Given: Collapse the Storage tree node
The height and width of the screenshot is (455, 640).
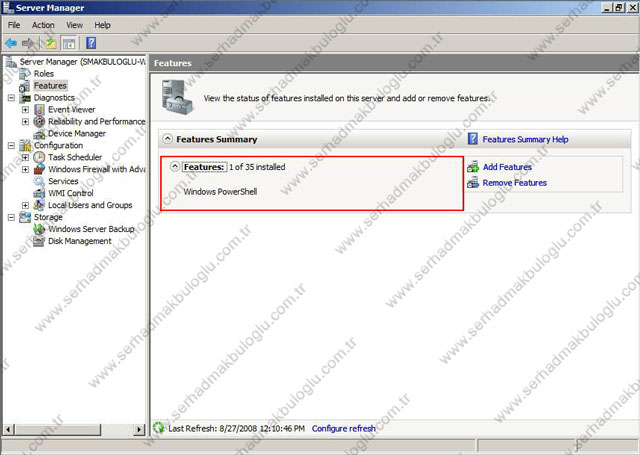Looking at the screenshot, I should 11,217.
